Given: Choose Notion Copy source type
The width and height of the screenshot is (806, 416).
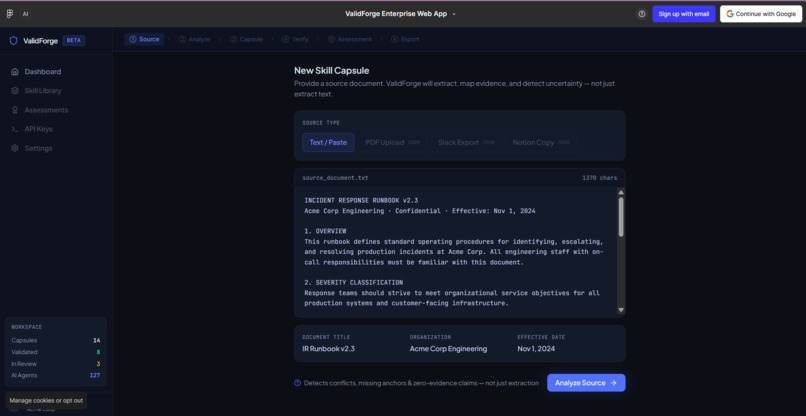Looking at the screenshot, I should [x=541, y=142].
